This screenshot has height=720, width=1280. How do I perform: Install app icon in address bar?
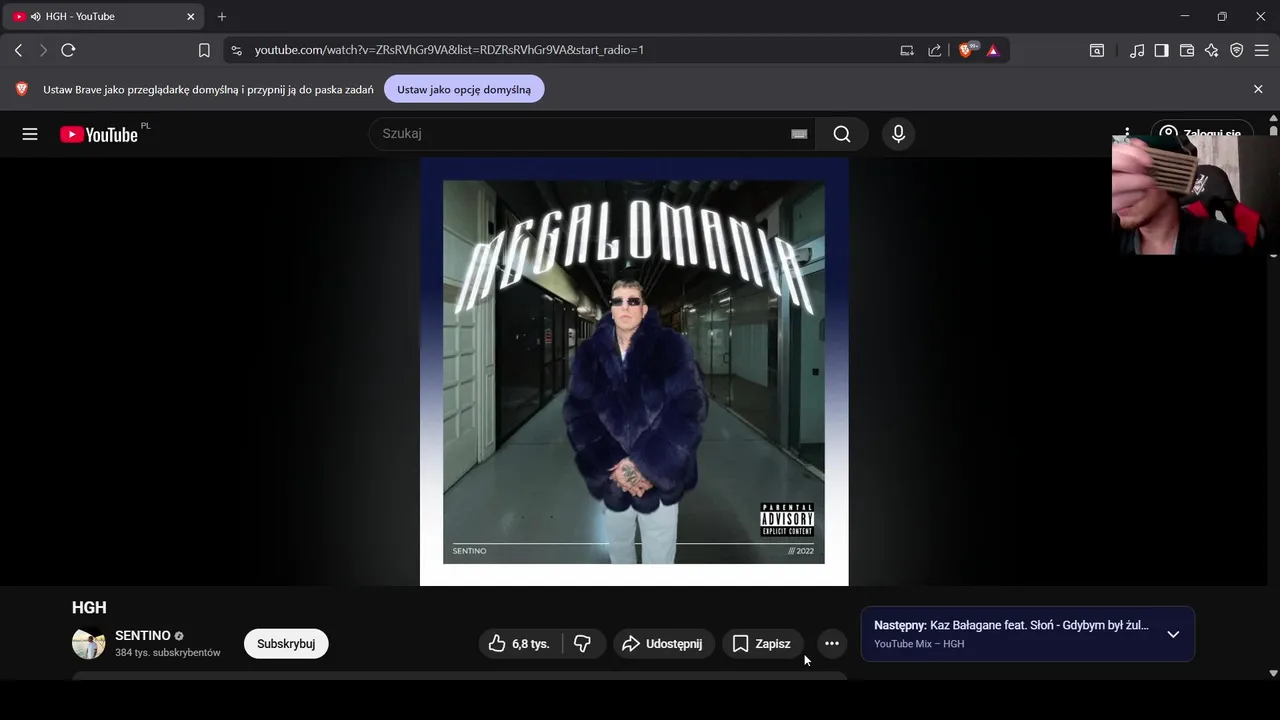907,50
